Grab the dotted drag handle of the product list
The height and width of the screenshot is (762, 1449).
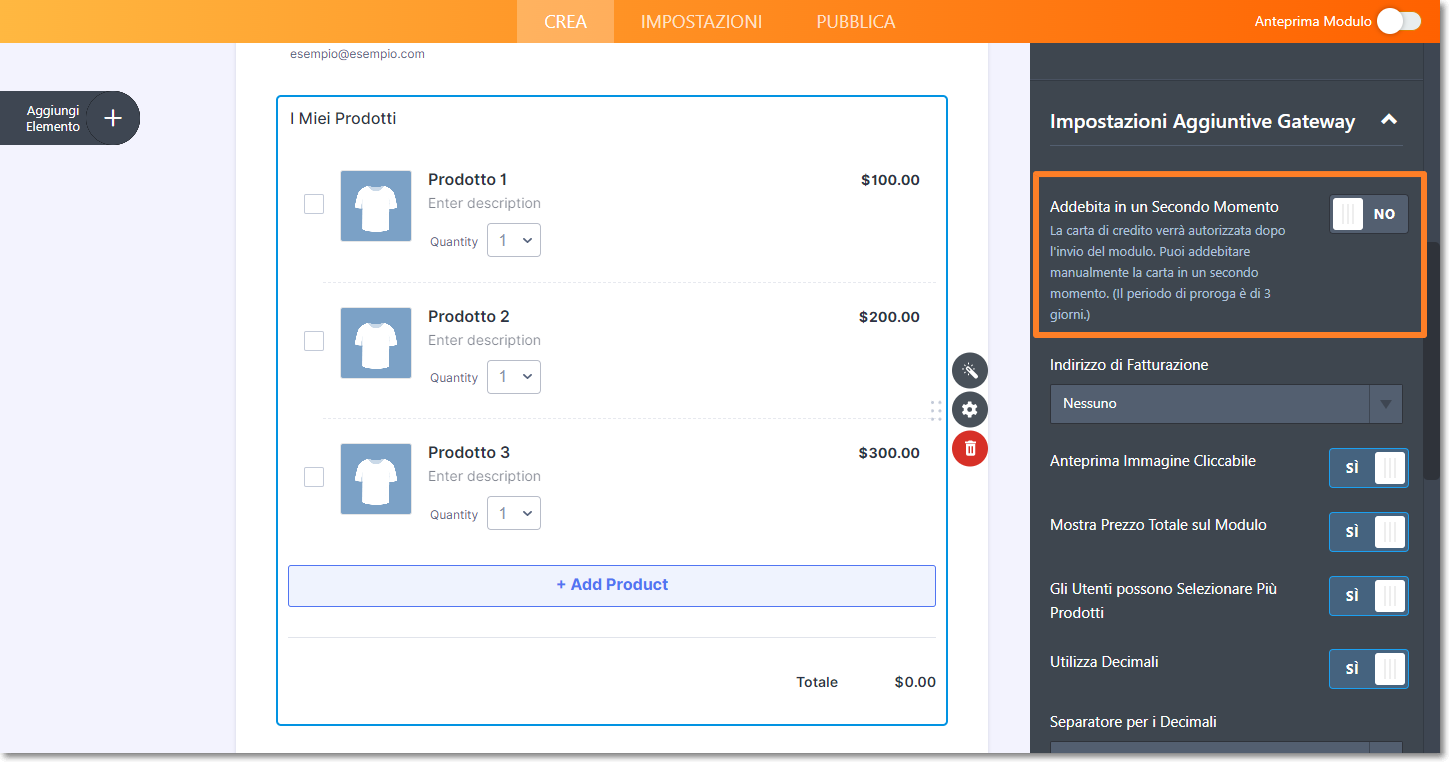(x=936, y=410)
